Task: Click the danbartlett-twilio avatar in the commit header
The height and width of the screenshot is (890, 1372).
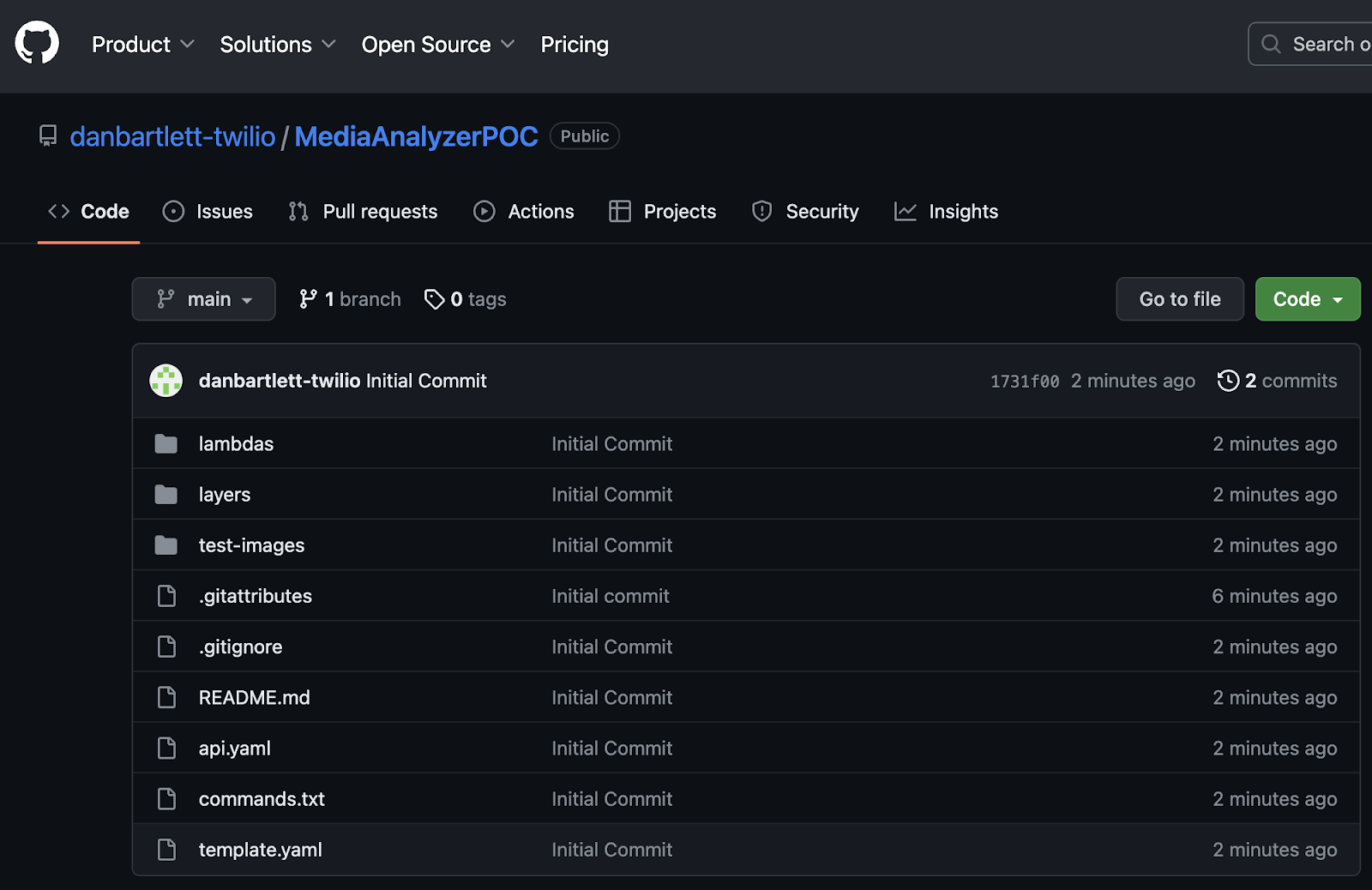Action: pos(166,381)
